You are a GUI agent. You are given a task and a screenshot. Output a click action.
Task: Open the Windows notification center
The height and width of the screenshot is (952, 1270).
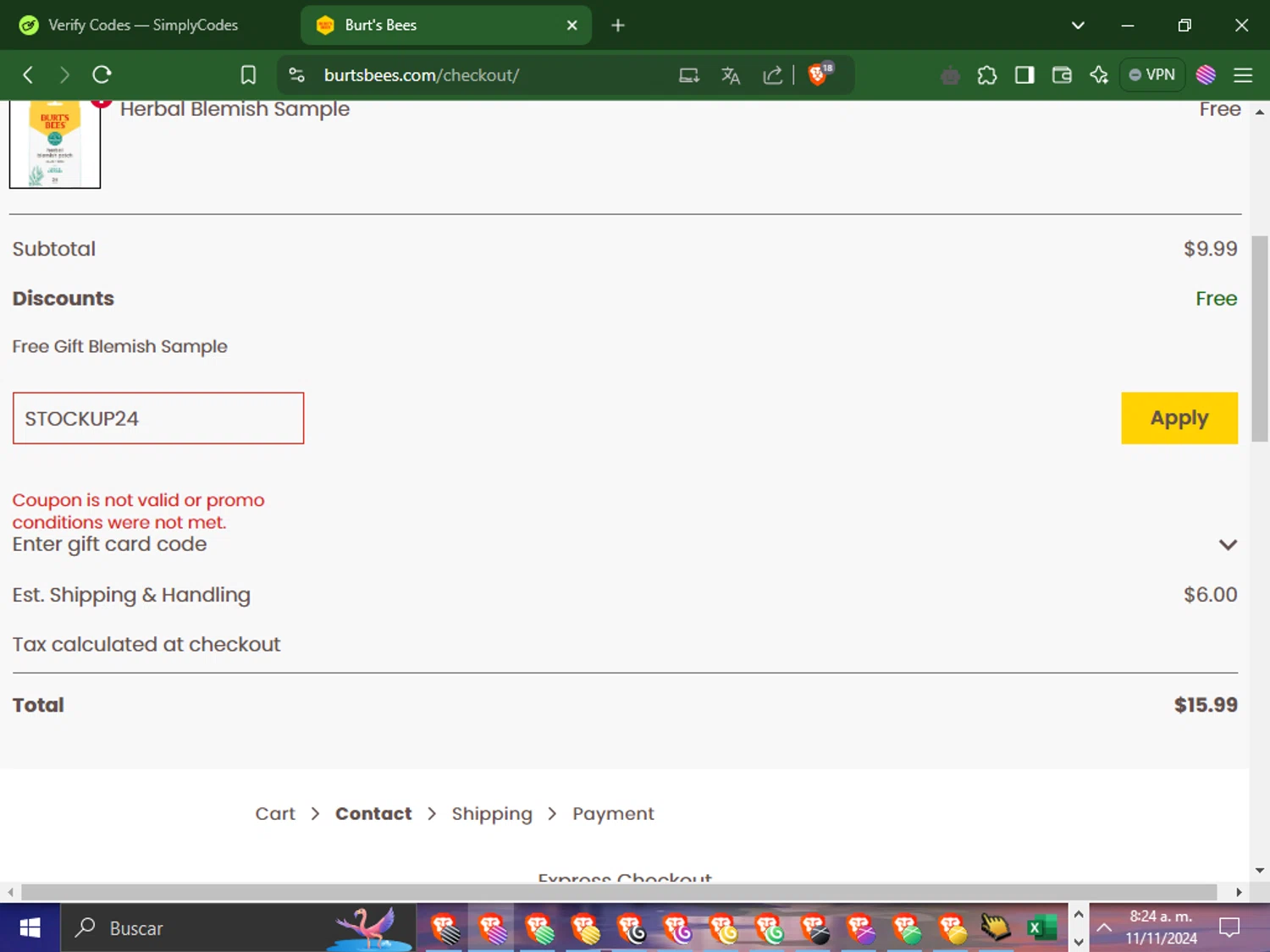tap(1229, 928)
